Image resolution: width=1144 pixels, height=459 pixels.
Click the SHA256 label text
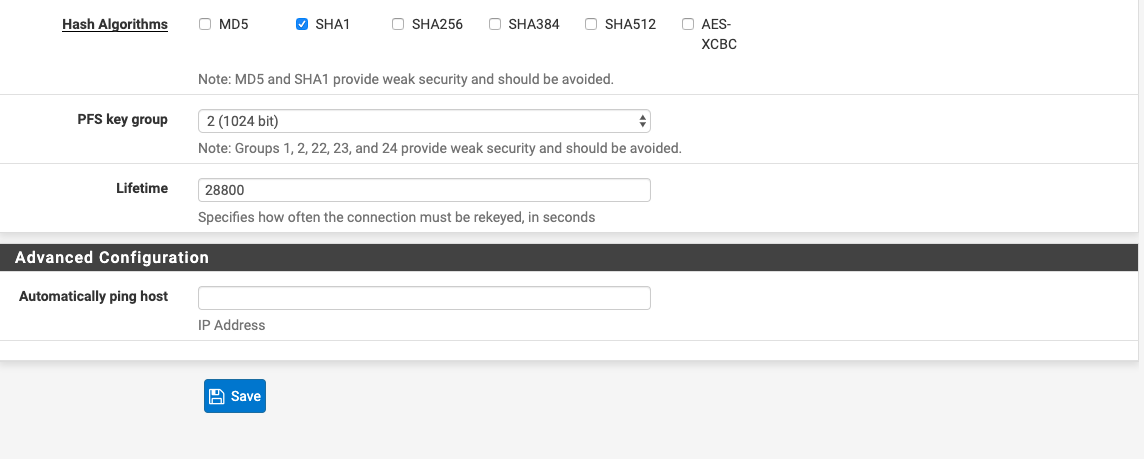pos(437,25)
